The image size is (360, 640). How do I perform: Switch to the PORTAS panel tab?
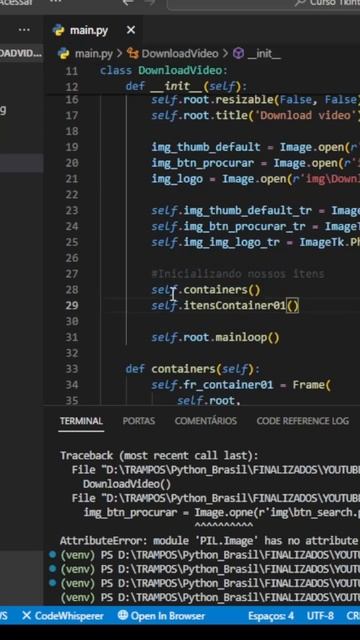tap(139, 421)
